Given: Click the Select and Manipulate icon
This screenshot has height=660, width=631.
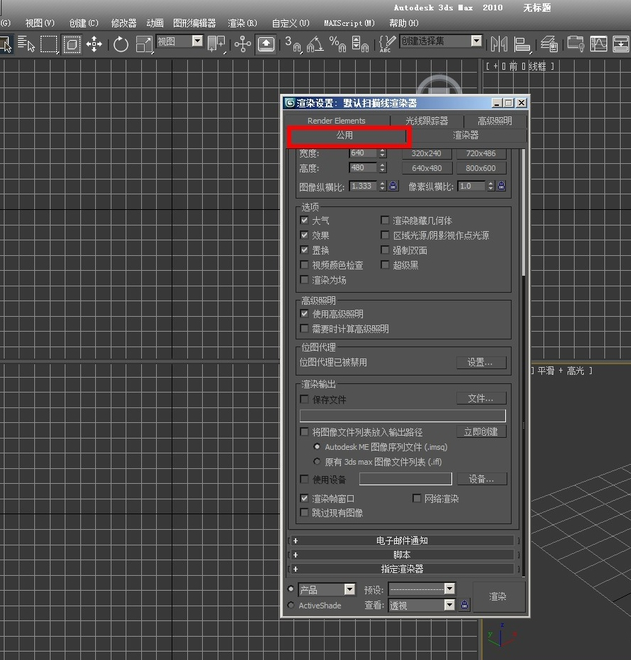Looking at the screenshot, I should [242, 44].
